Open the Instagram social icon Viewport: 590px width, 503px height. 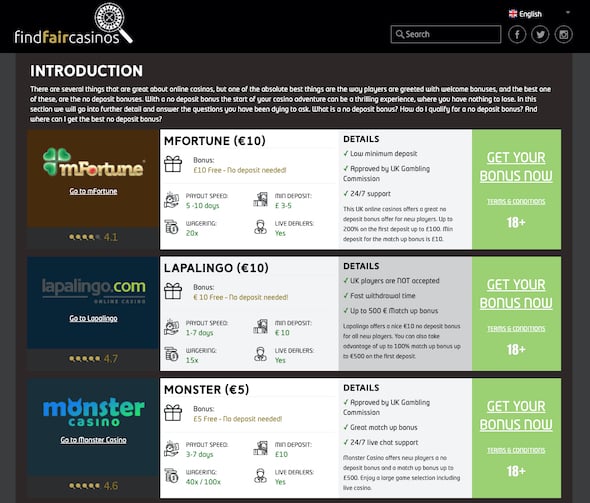coord(563,35)
